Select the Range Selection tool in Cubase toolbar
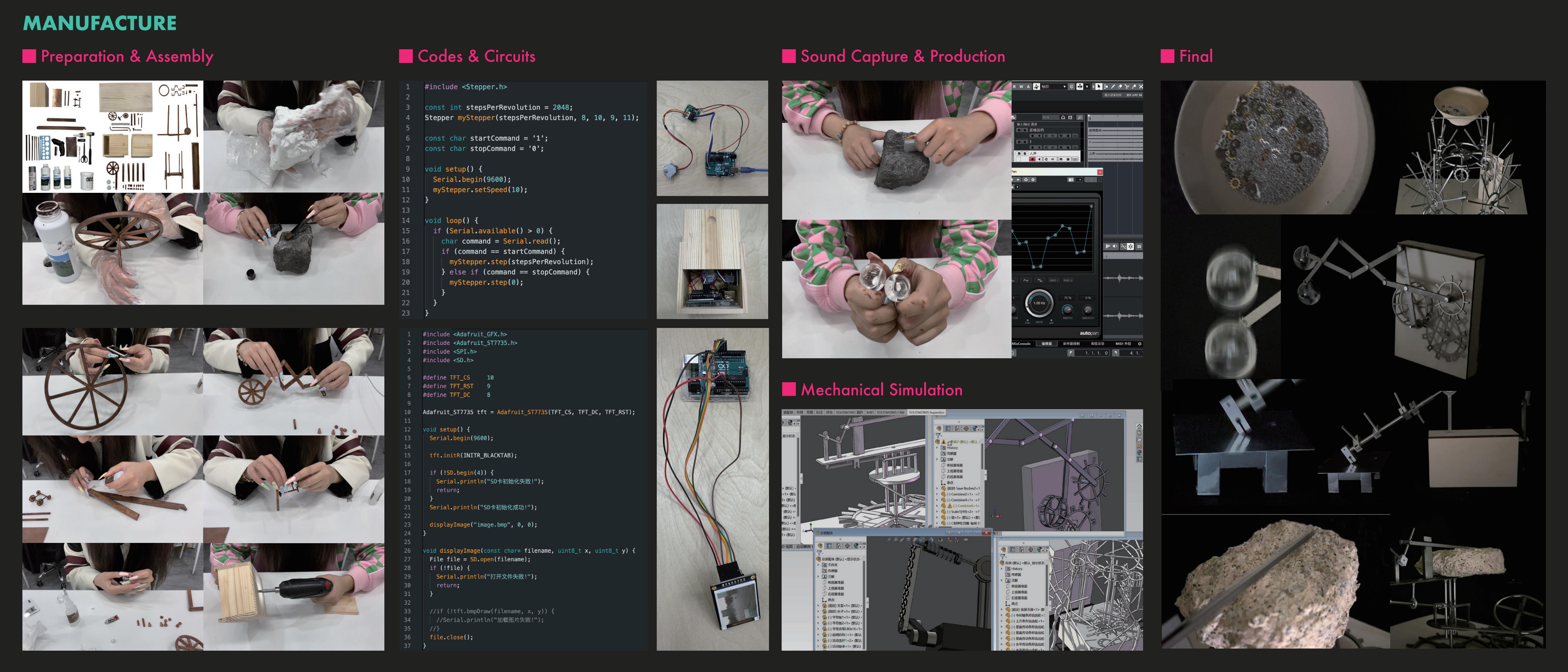 1106,86
